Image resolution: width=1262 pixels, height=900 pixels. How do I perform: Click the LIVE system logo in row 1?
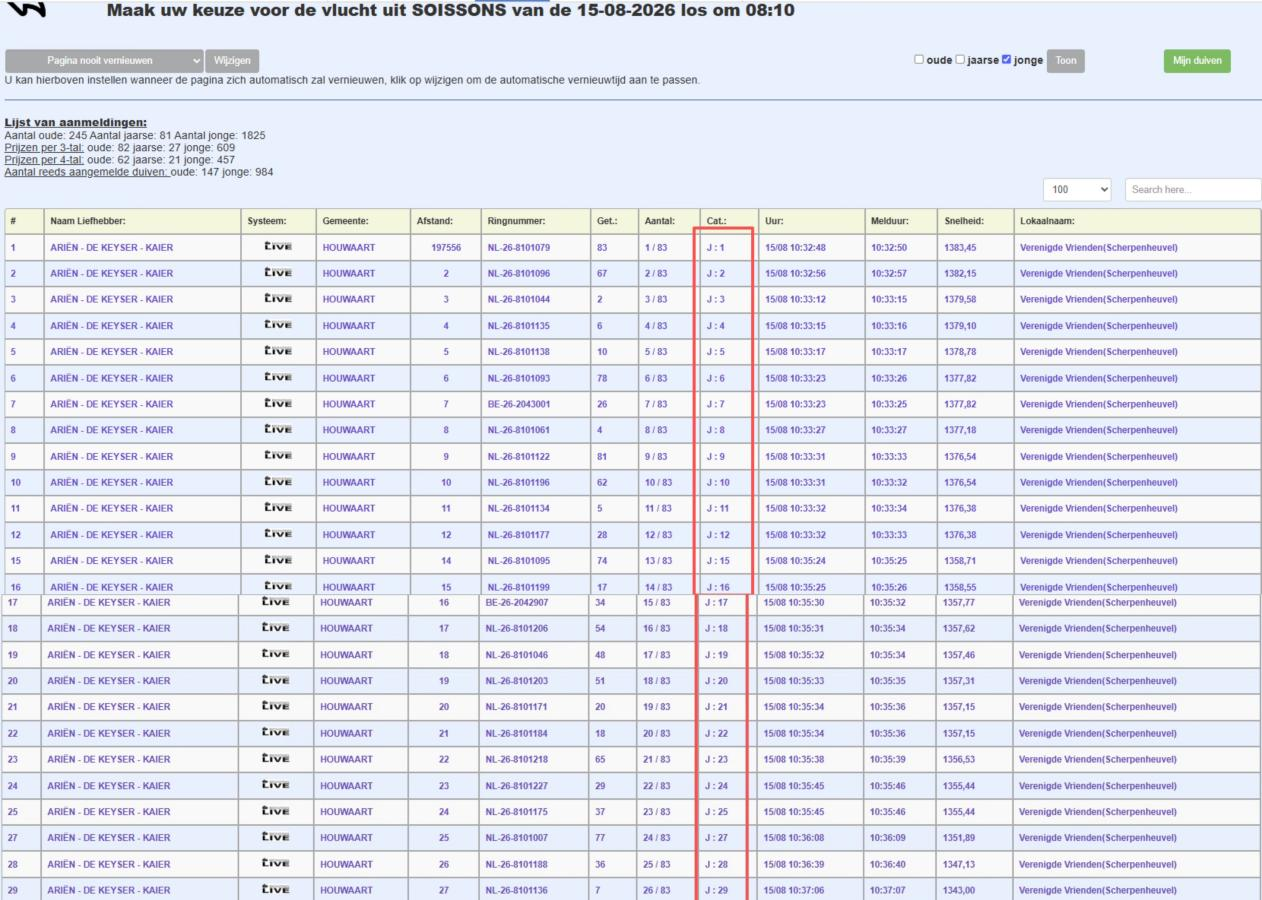pyautogui.click(x=276, y=247)
